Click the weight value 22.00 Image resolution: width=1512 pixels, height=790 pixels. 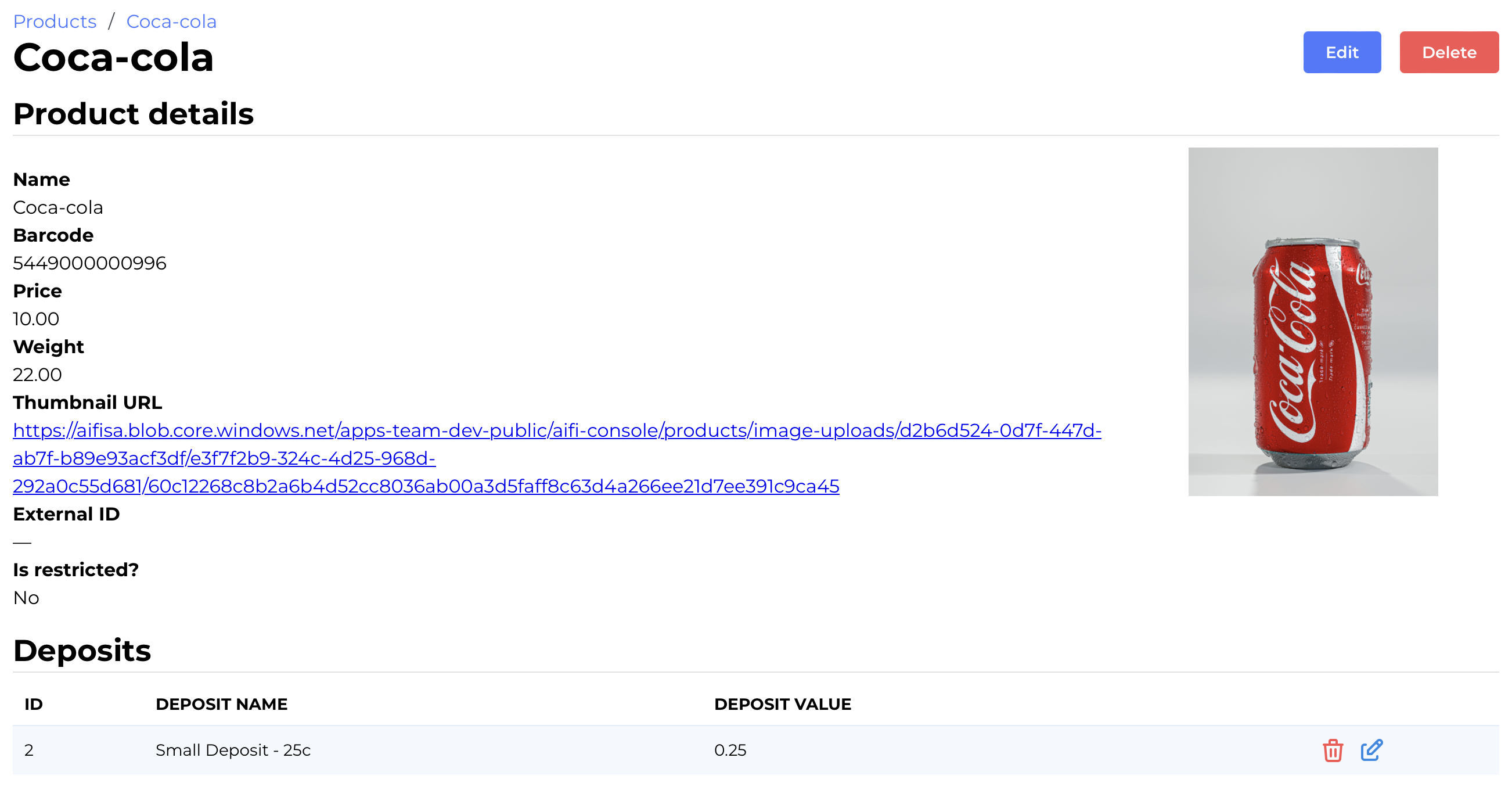pyautogui.click(x=37, y=375)
